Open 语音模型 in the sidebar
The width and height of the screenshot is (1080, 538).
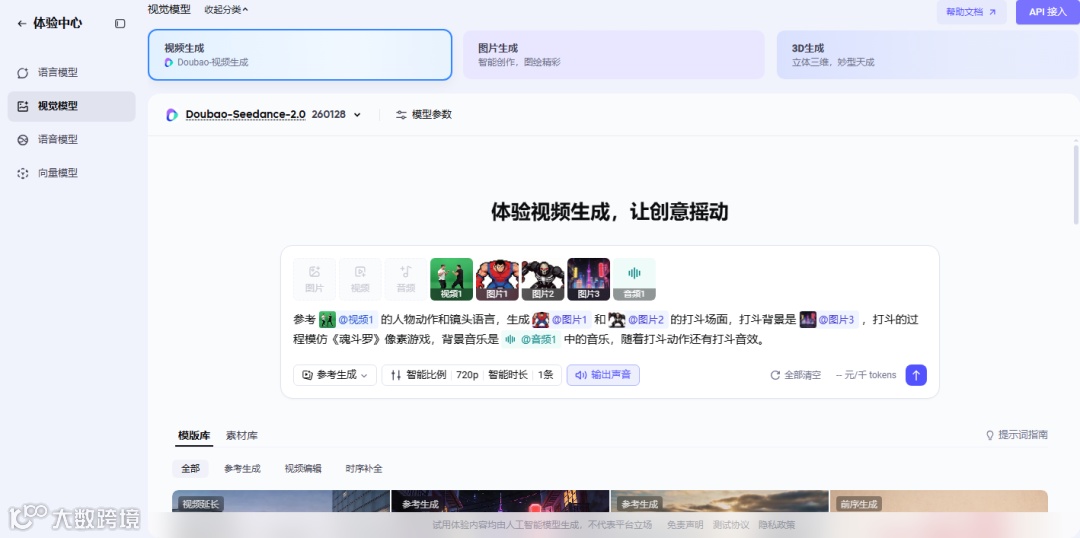72,140
